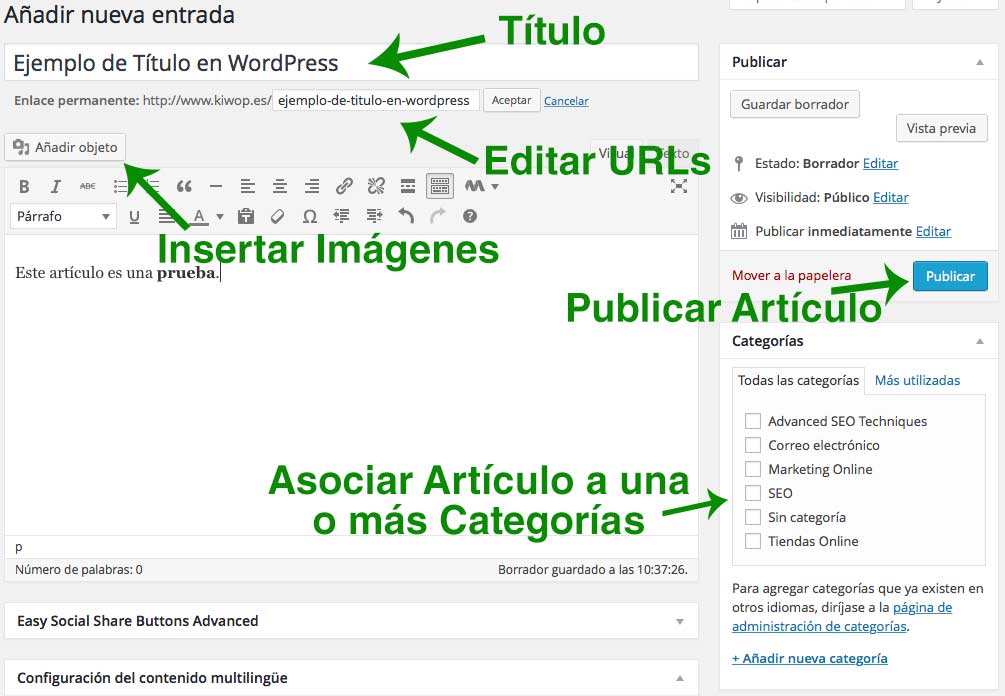Viewport: 1005px width, 696px height.
Task: Click + Añadir nueva categoría
Action: (810, 659)
